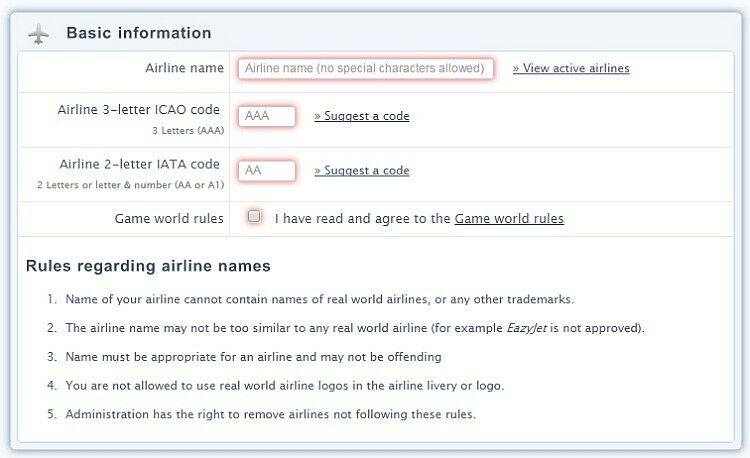Viewport: 750px width, 458px height.
Task: Click the Rules regarding airline names heading
Action: 148,266
